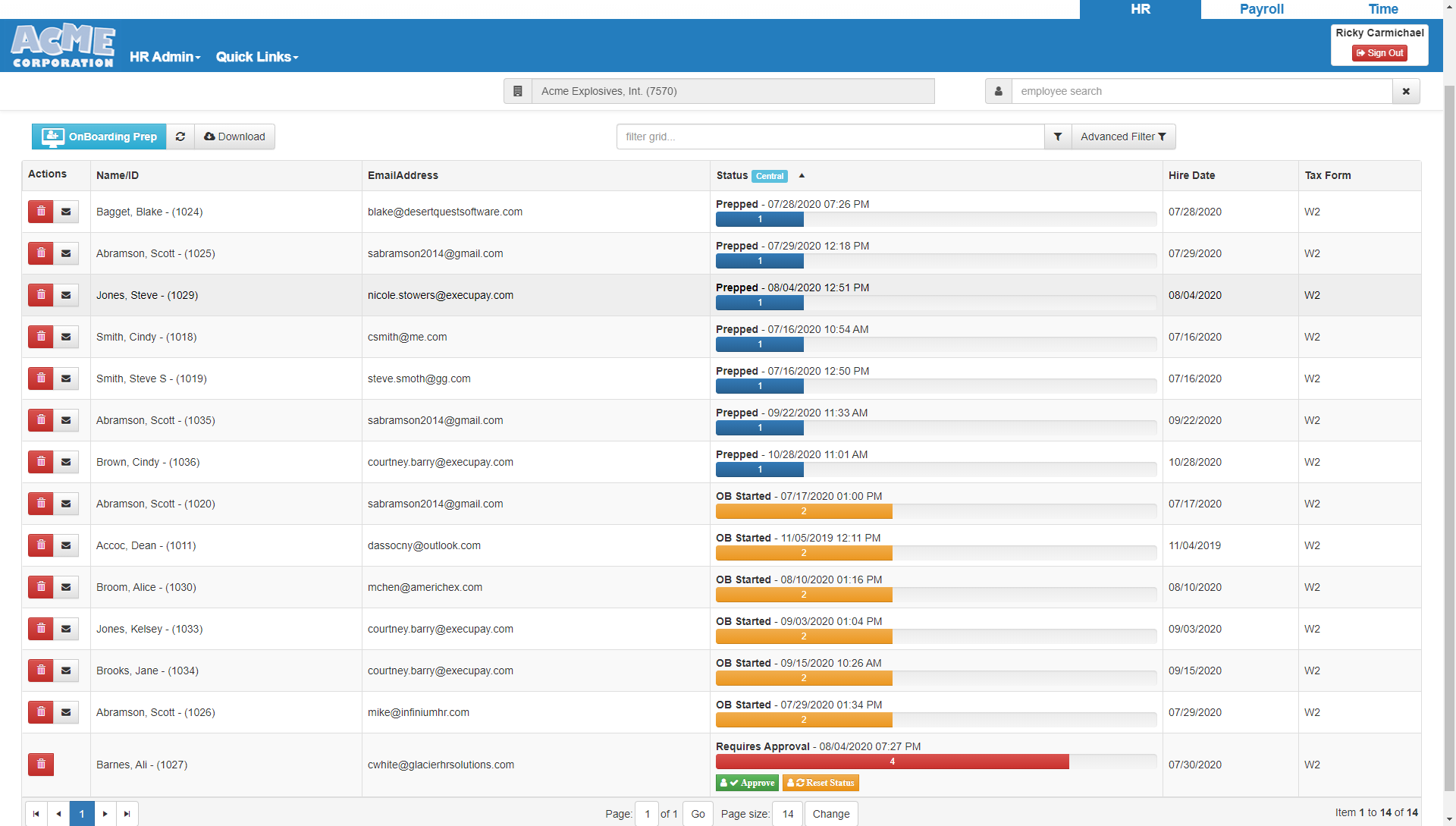The height and width of the screenshot is (826, 1456).
Task: Refresh the OnBoarding Prep grid
Action: pos(180,137)
